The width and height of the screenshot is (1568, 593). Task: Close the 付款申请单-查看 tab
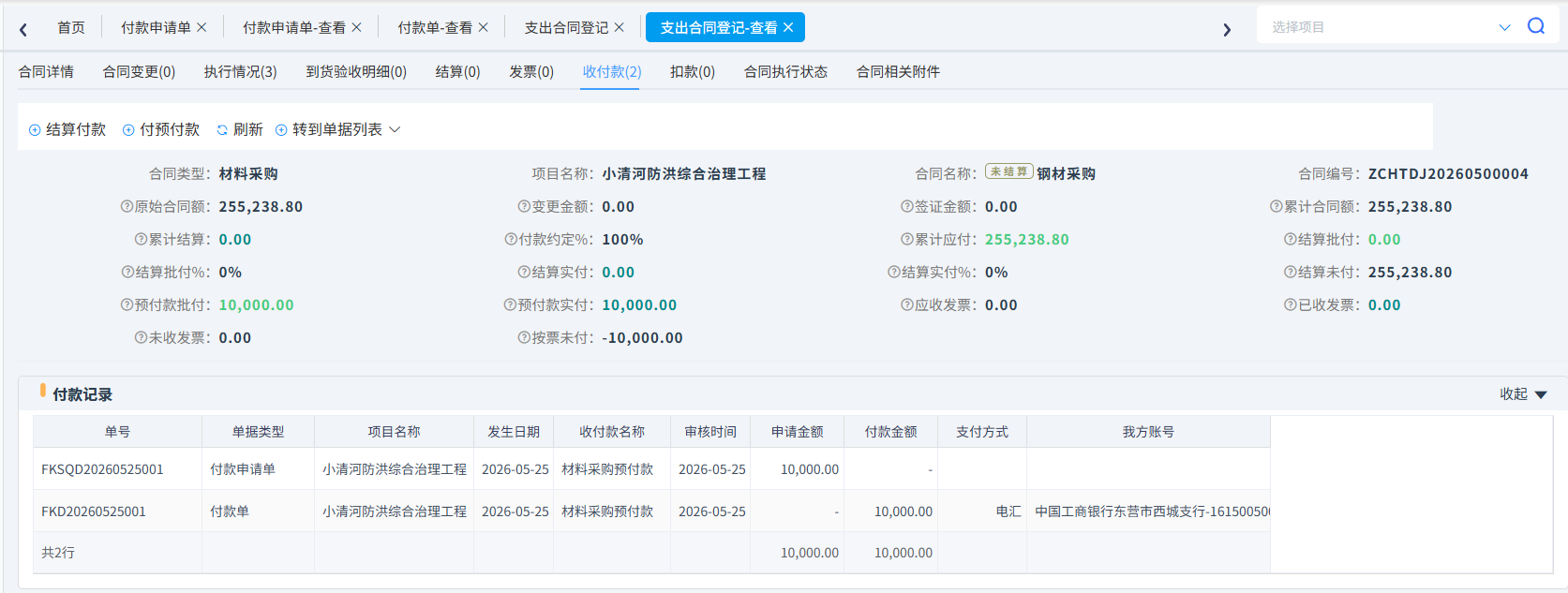356,28
